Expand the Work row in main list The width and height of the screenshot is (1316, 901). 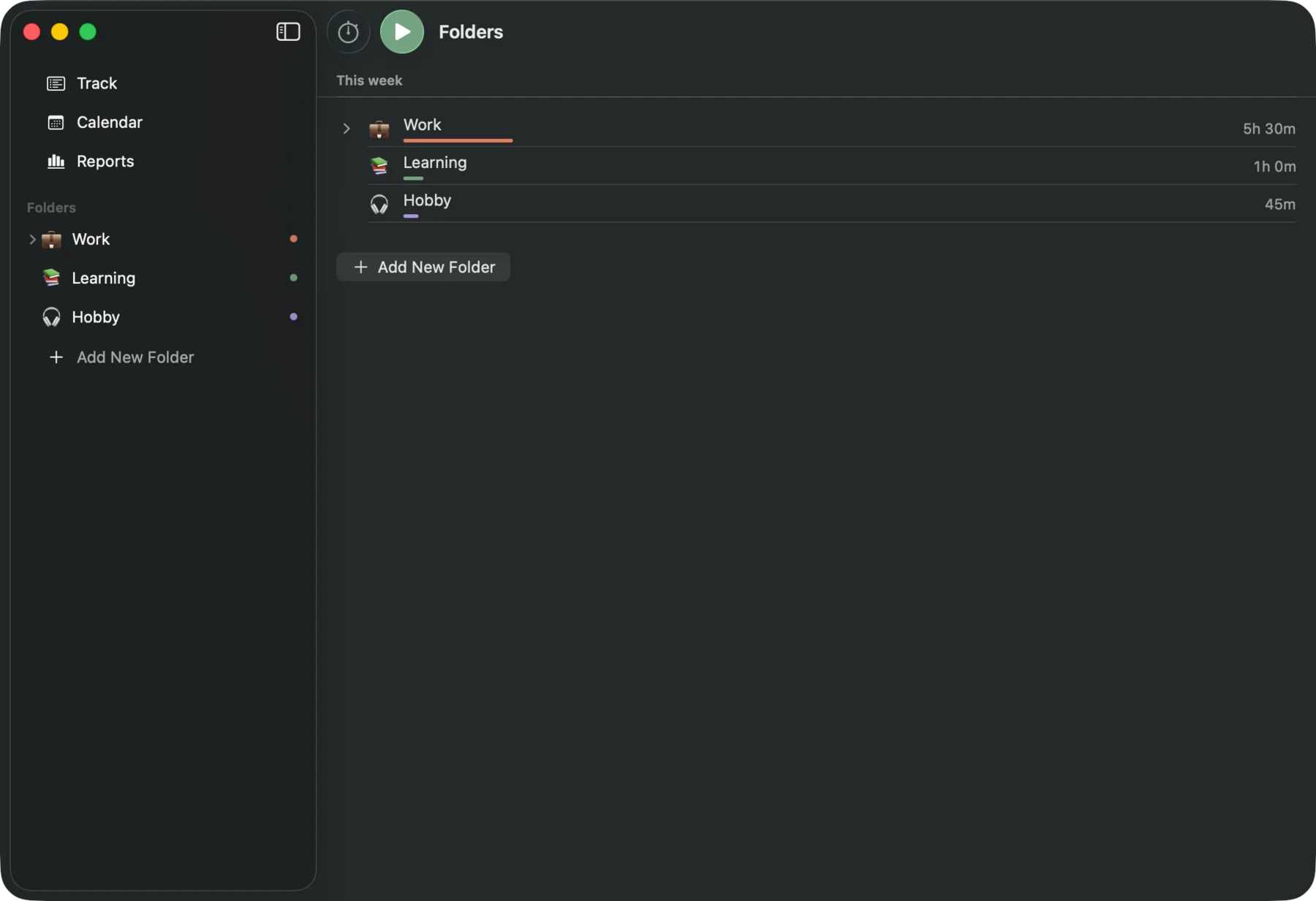347,129
